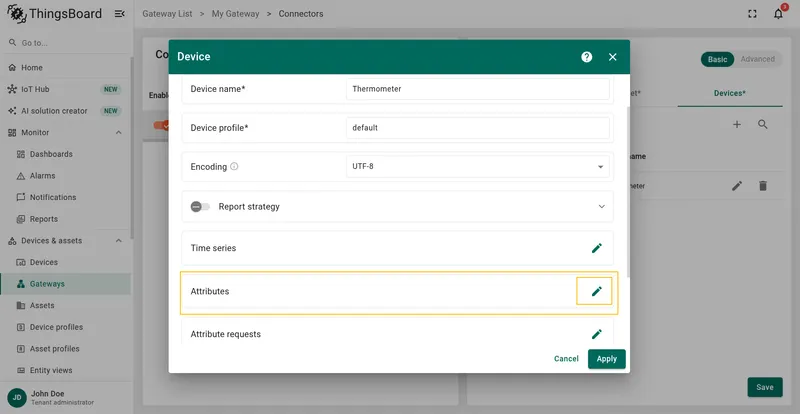Click the Go to search field

click(x=65, y=43)
